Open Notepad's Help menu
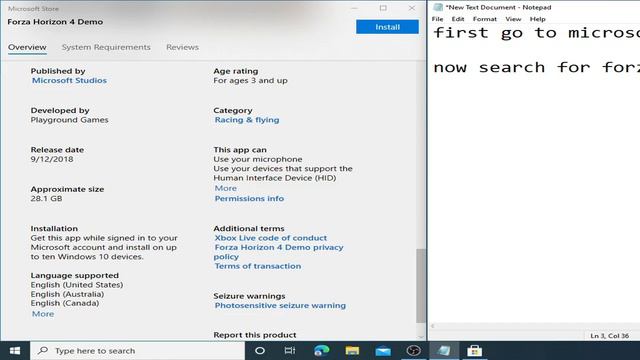 [538, 19]
